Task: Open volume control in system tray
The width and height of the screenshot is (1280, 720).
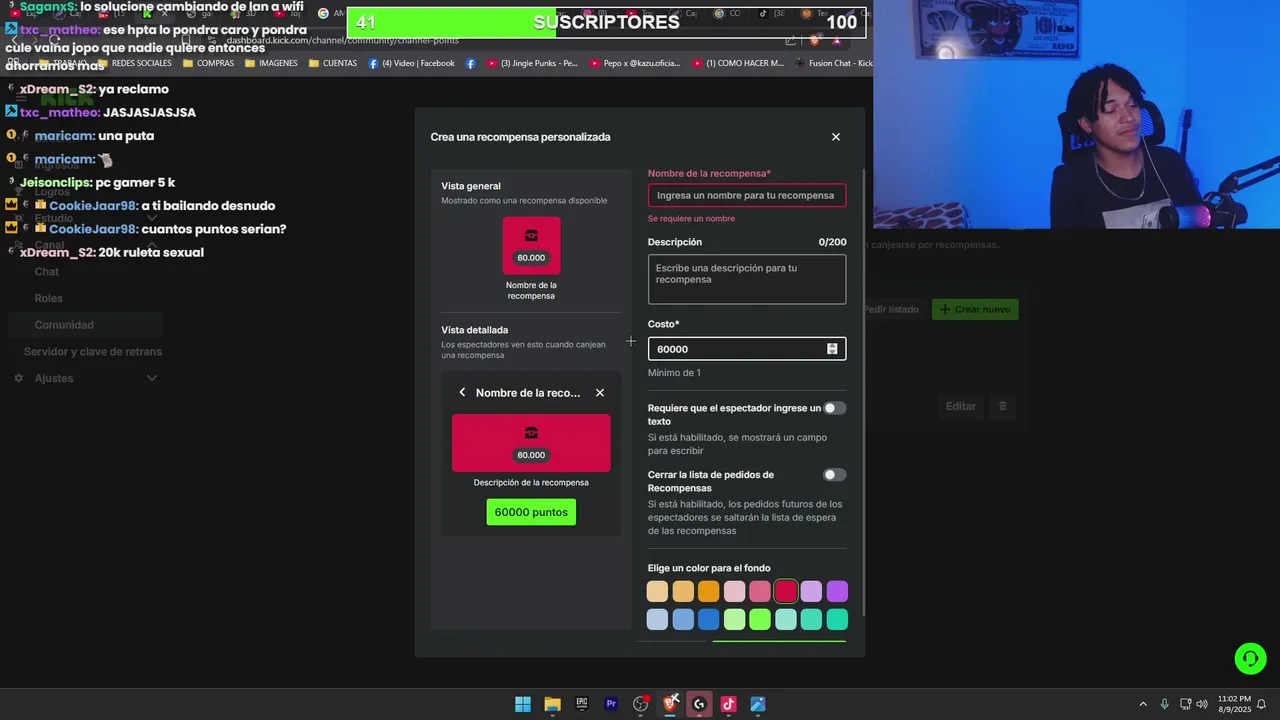Action: click(1201, 704)
